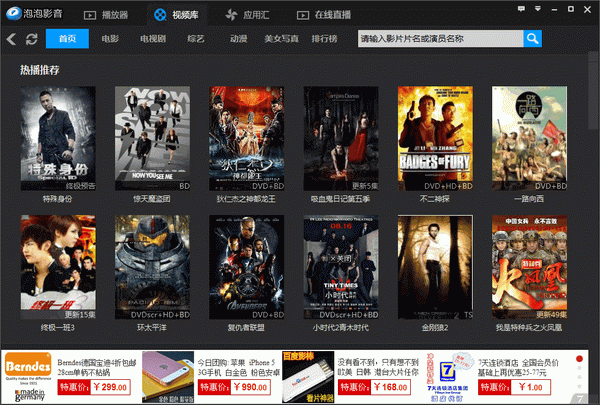Switch to the 播放器 tab
The width and height of the screenshot is (600, 405).
(x=106, y=15)
